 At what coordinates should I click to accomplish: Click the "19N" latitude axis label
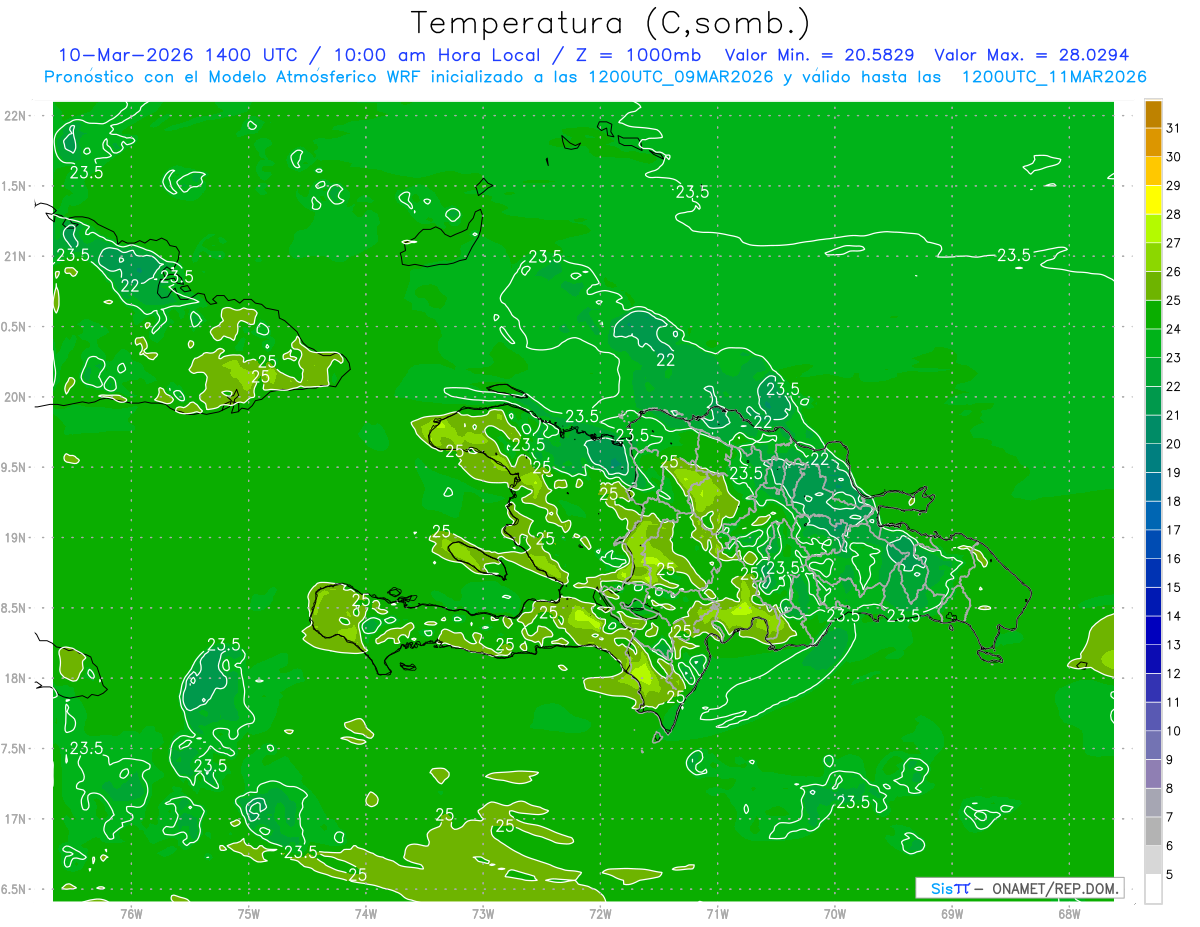pyautogui.click(x=17, y=538)
